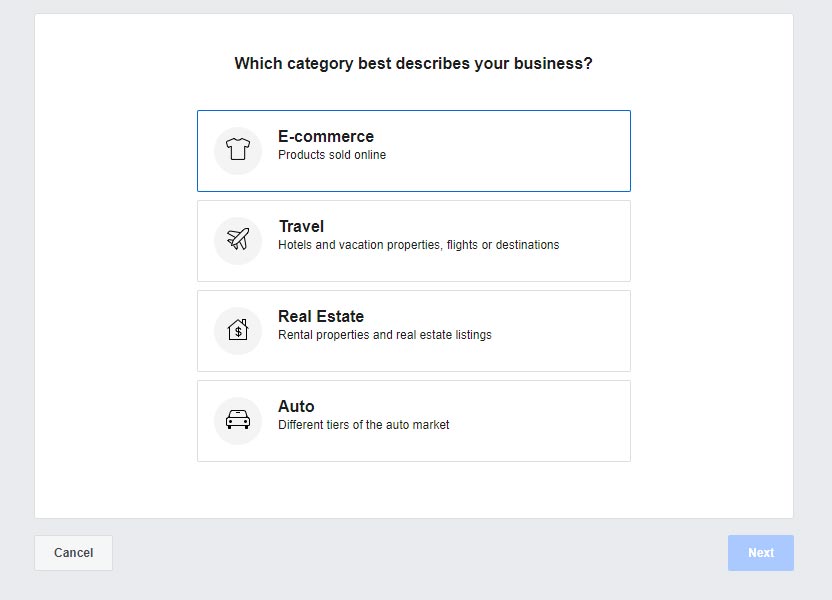Pick the Real Estate title label
The height and width of the screenshot is (600, 832).
coord(321,316)
